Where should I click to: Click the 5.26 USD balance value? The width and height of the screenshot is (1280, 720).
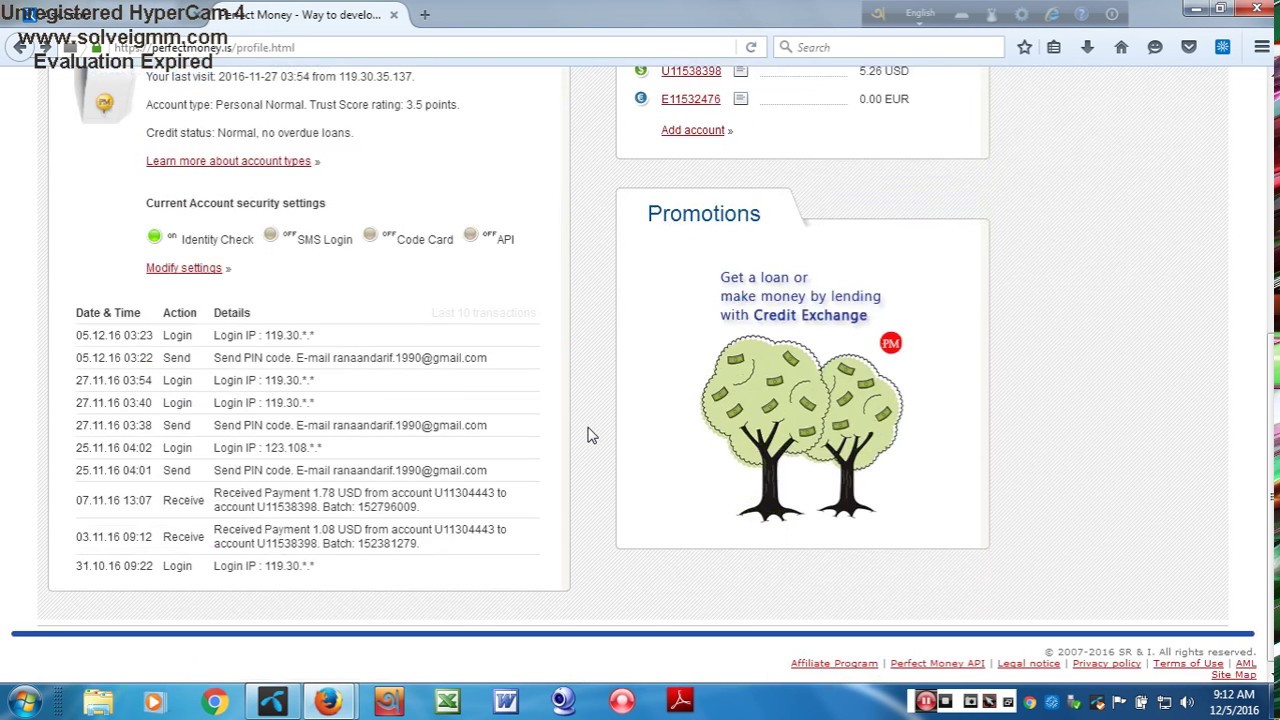point(884,71)
